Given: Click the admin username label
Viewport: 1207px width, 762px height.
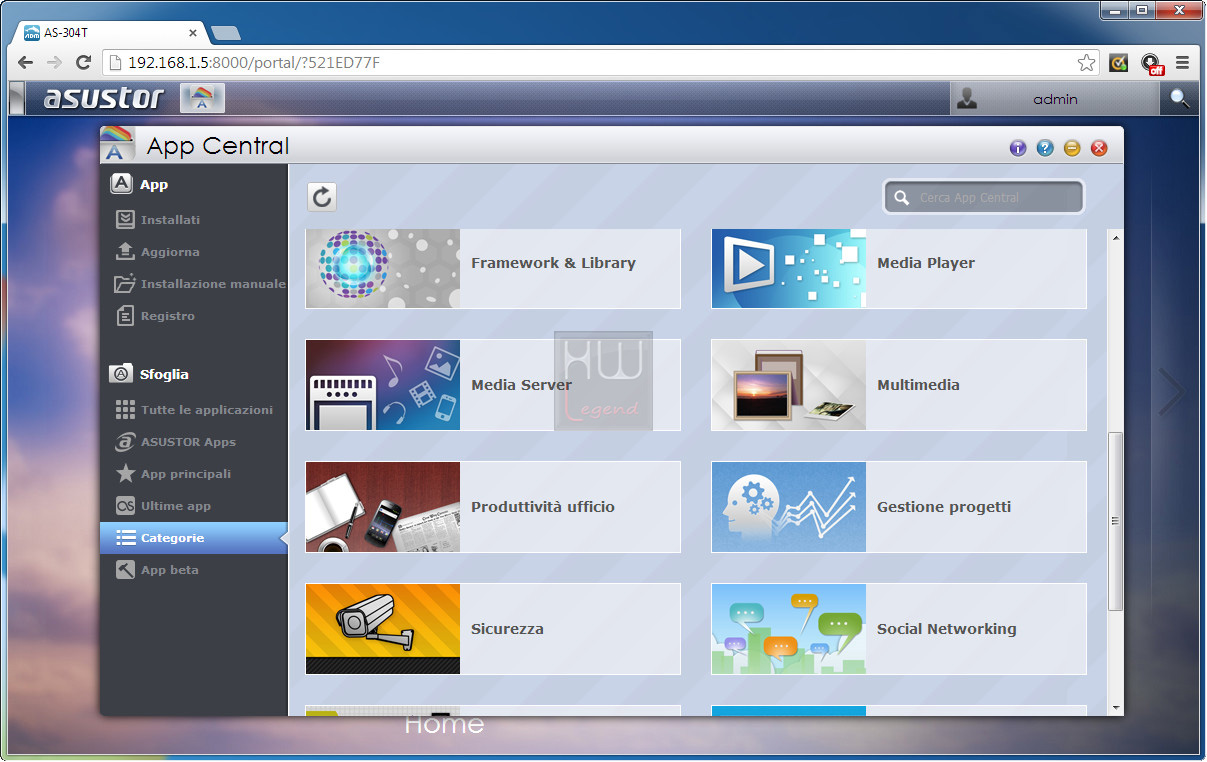Looking at the screenshot, I should 1055,99.
